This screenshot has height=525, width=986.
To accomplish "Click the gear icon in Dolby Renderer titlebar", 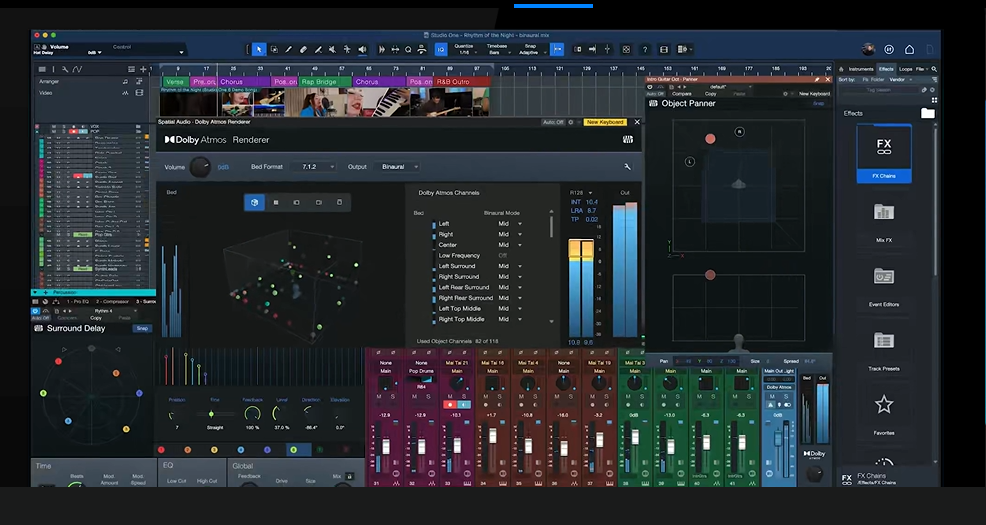I will coord(571,122).
